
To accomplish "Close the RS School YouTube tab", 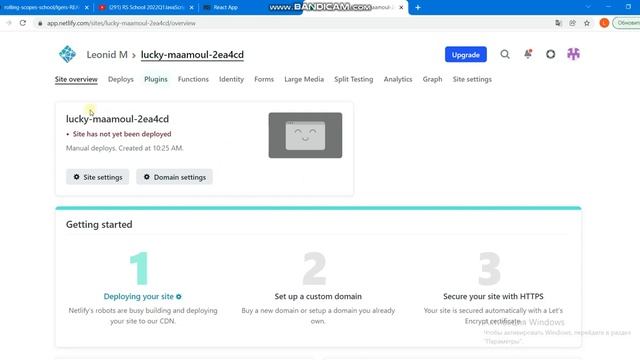I will [191, 7].
